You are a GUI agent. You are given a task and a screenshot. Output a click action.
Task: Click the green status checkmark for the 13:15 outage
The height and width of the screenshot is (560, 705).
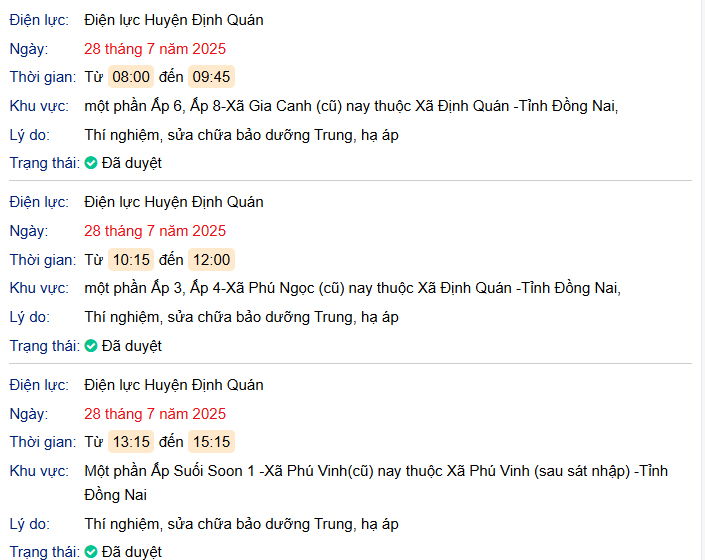91,551
